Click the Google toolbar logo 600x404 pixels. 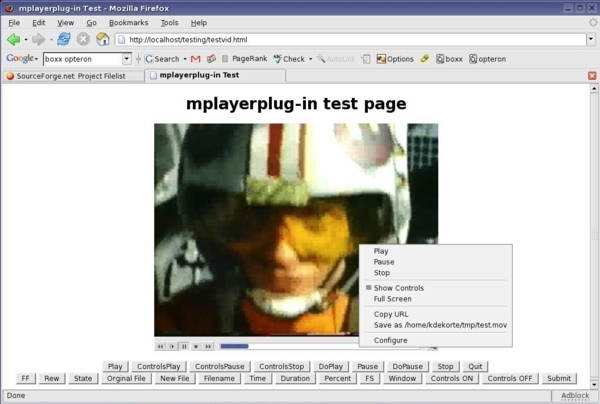(20, 59)
